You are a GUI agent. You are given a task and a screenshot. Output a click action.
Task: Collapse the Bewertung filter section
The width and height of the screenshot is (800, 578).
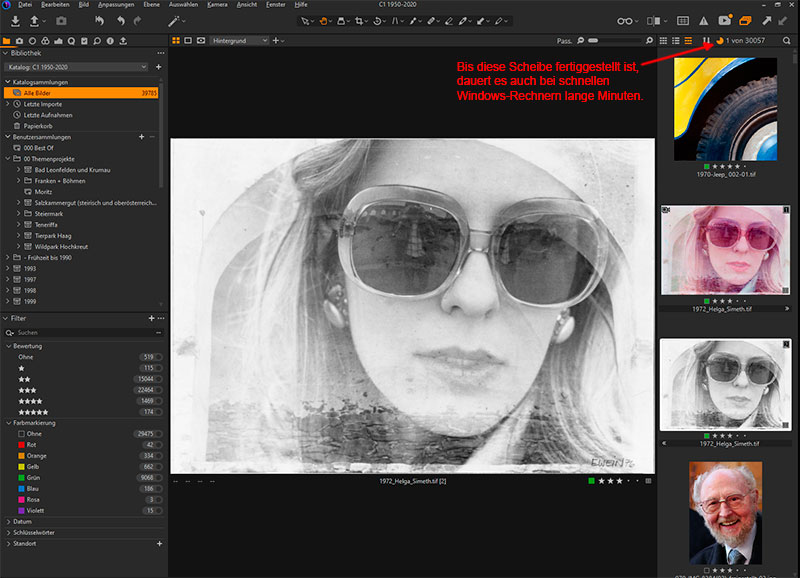(9, 346)
